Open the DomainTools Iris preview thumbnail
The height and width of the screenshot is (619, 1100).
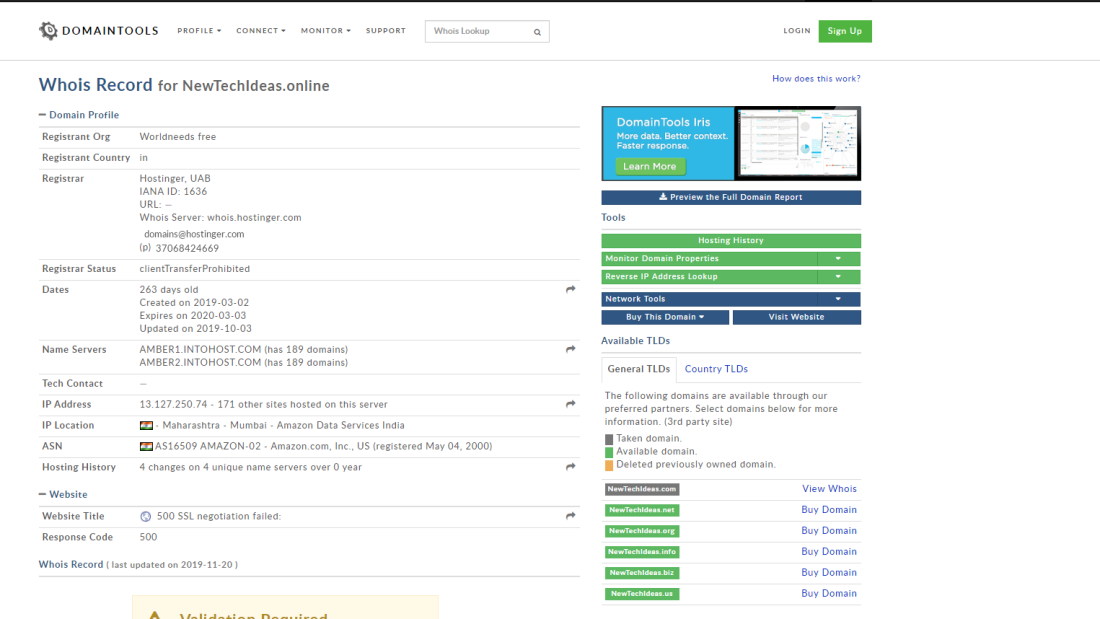pos(797,143)
